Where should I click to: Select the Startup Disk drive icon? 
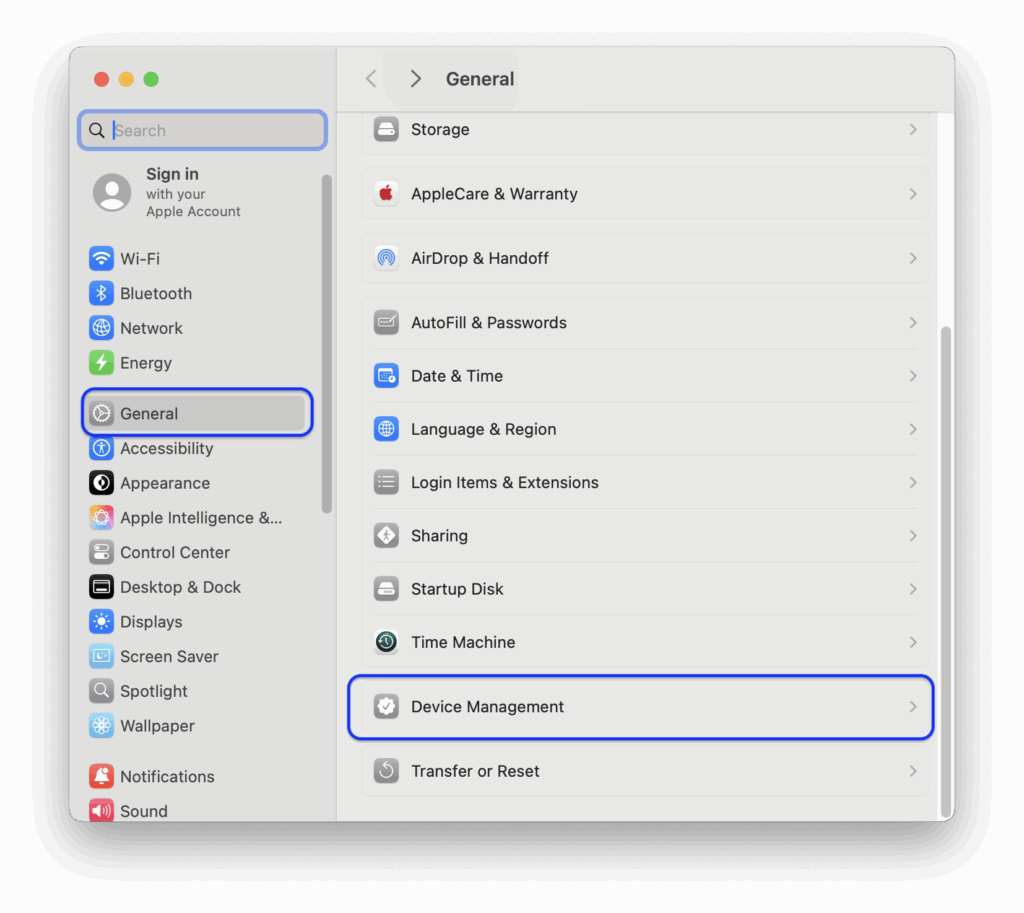coord(386,589)
